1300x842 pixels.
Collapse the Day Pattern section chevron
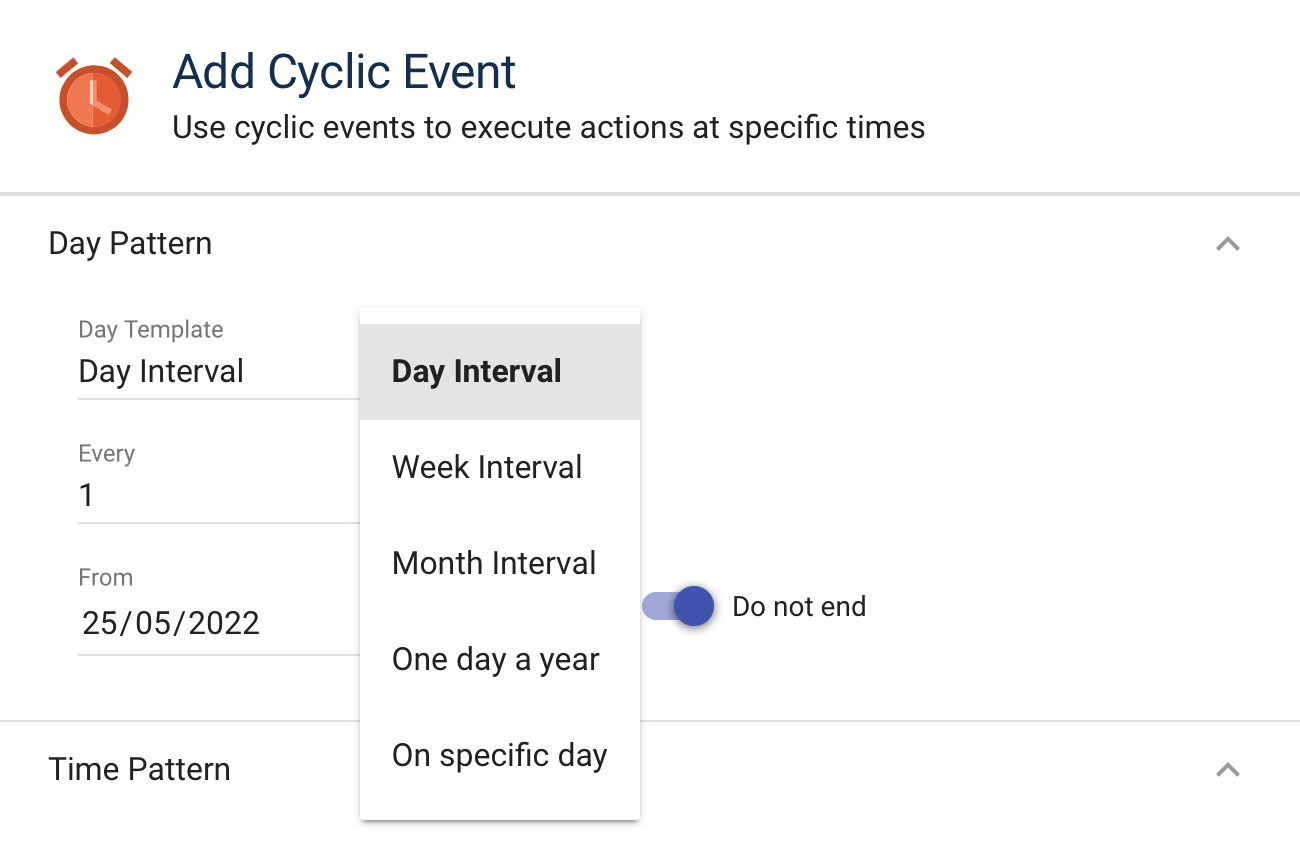(x=1227, y=244)
